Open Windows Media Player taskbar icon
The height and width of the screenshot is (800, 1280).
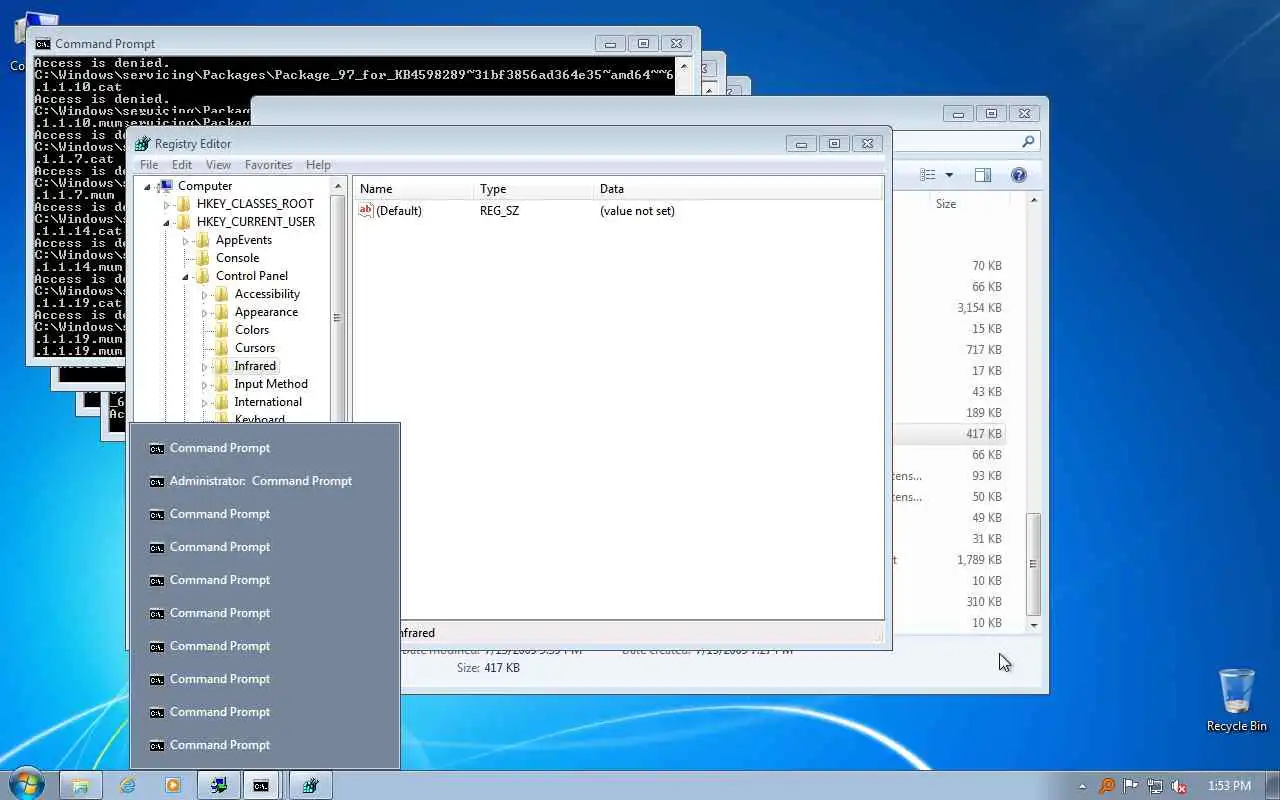tap(173, 786)
